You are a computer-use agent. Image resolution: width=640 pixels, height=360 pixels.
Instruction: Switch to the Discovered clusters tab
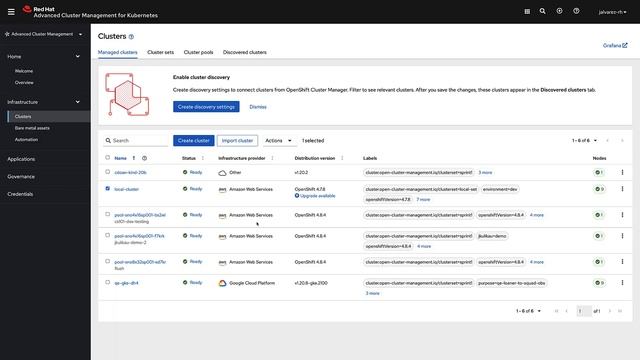pos(244,52)
